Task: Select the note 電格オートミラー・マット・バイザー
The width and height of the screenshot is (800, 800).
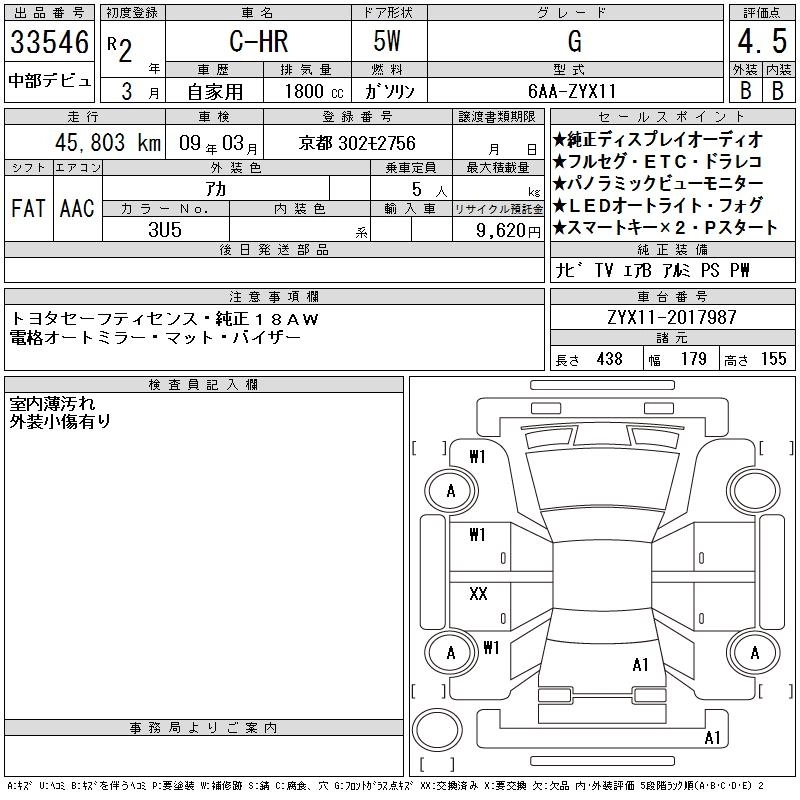Action: click(x=156, y=337)
